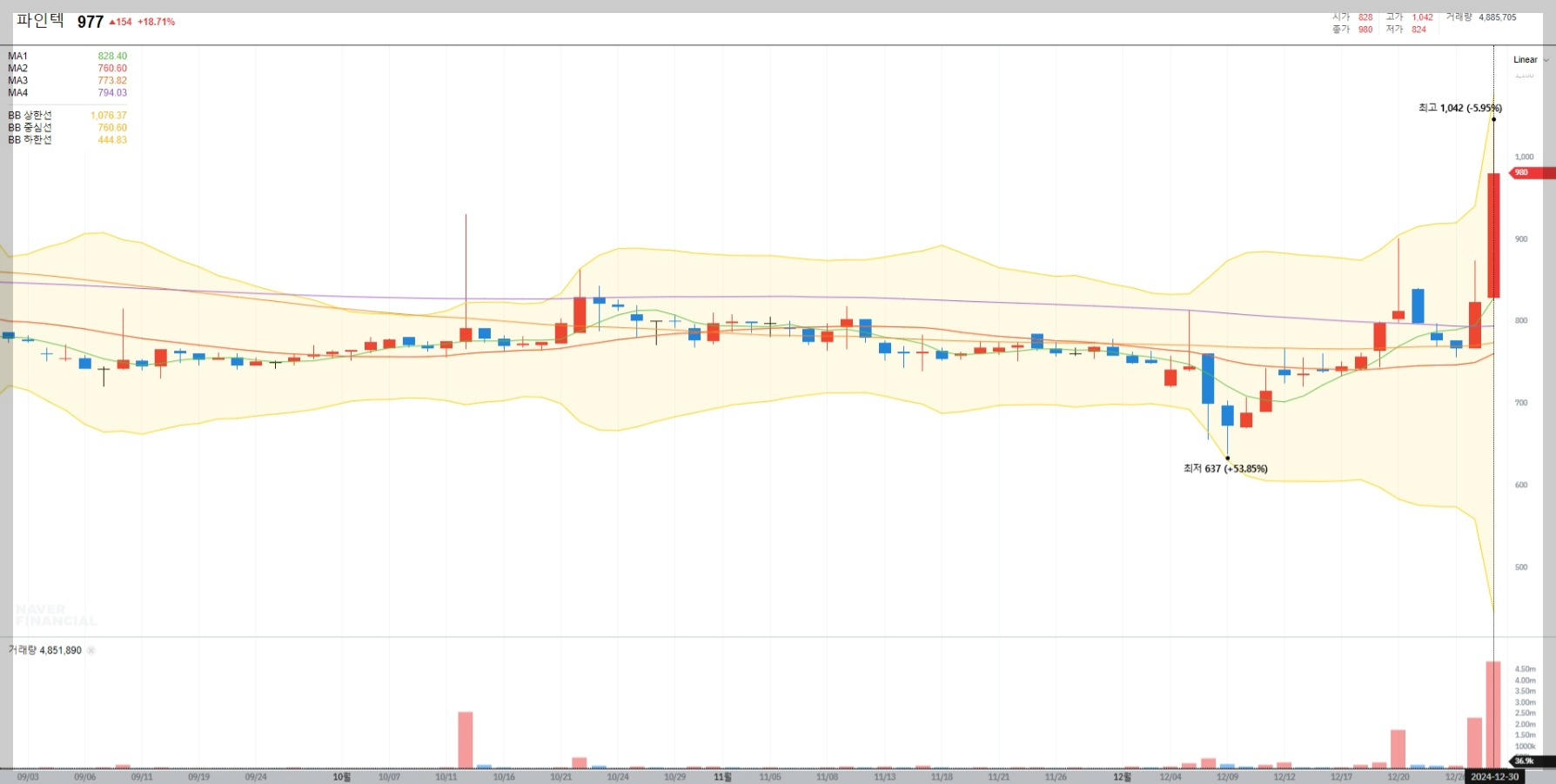Click the 2024-12-30 crosshair date label
This screenshot has width=1556, height=784.
click(1494, 777)
